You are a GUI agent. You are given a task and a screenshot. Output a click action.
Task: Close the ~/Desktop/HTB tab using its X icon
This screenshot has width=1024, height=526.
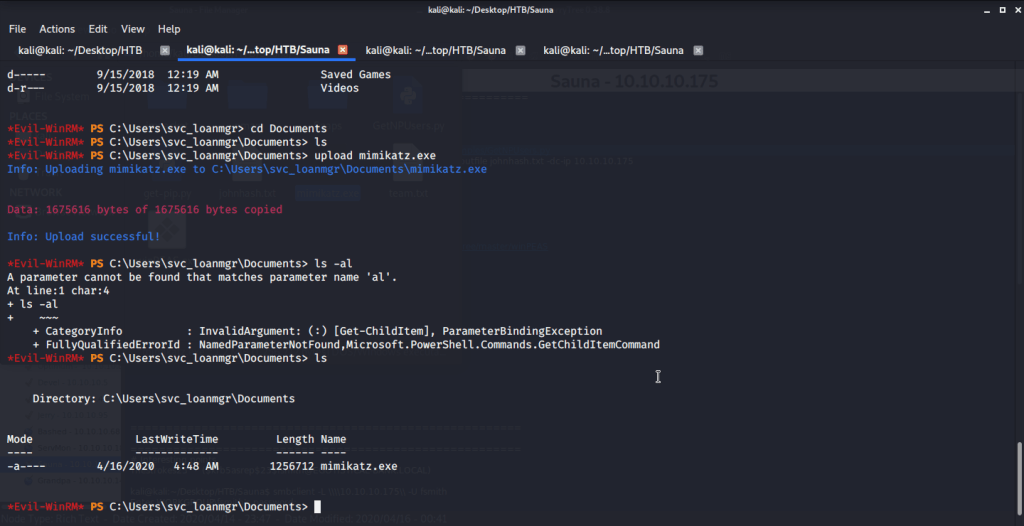(x=165, y=50)
